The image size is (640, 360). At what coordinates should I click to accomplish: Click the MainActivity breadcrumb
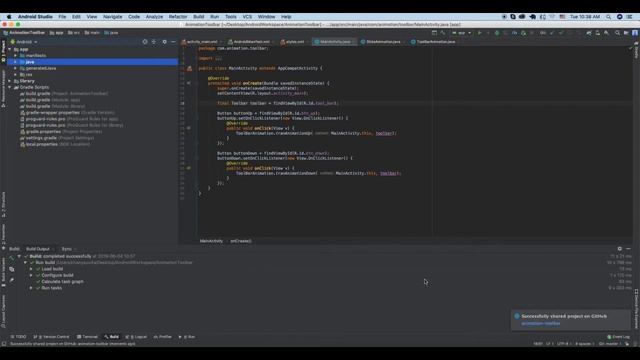(x=211, y=241)
